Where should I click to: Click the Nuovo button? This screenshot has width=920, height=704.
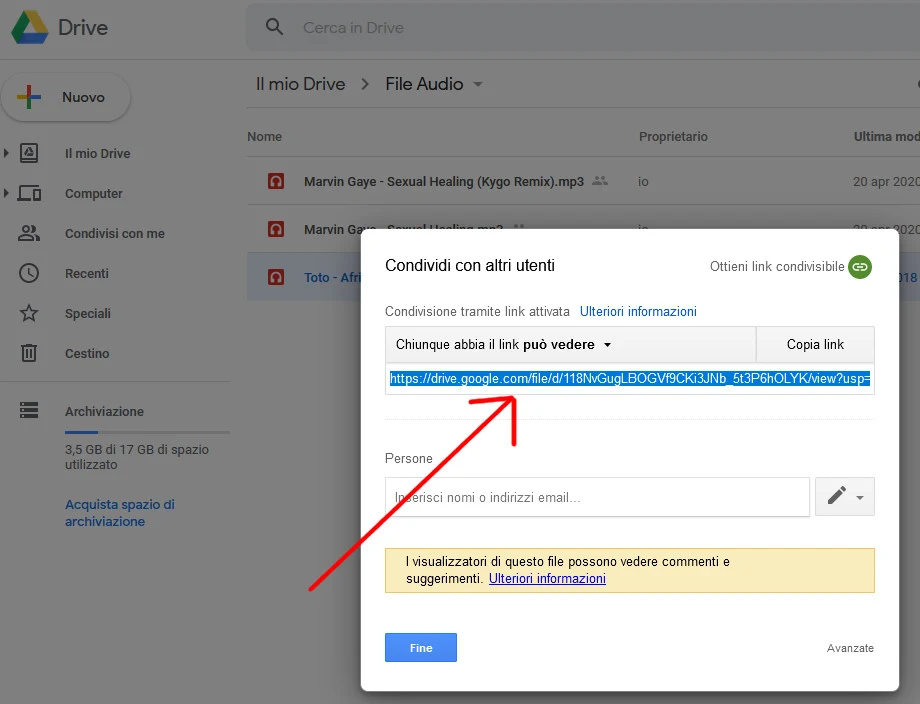(x=66, y=98)
